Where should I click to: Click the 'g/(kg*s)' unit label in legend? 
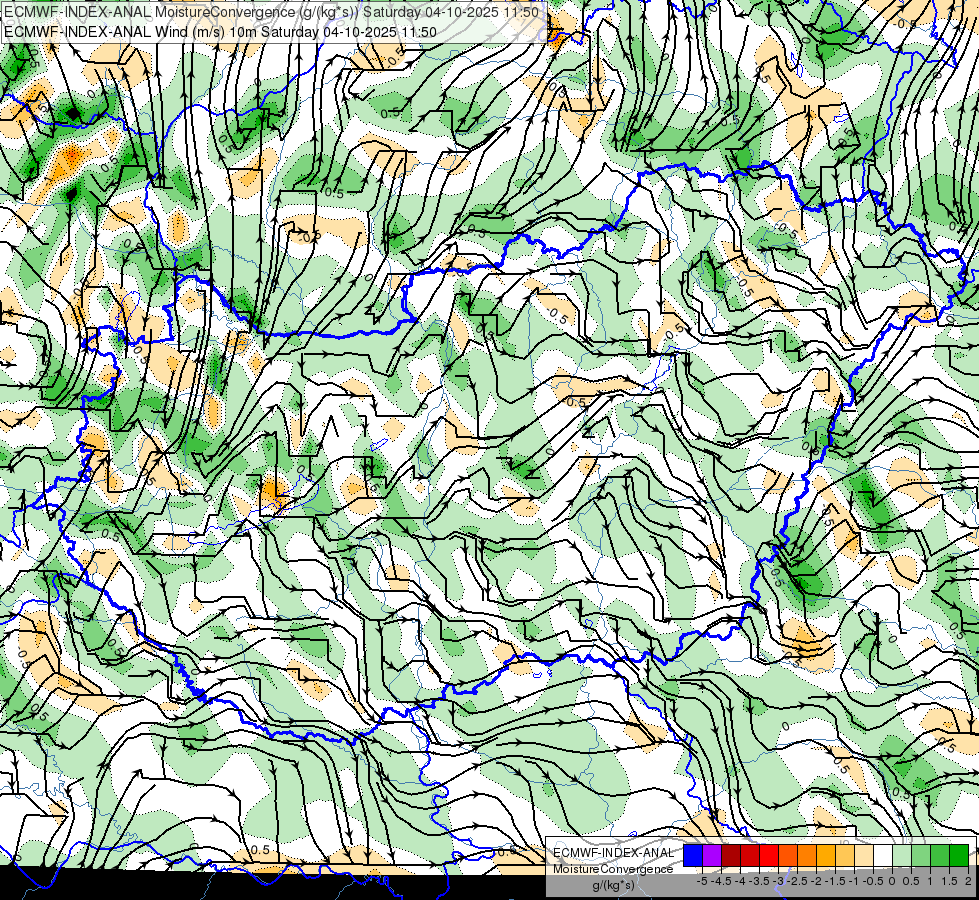click(613, 886)
